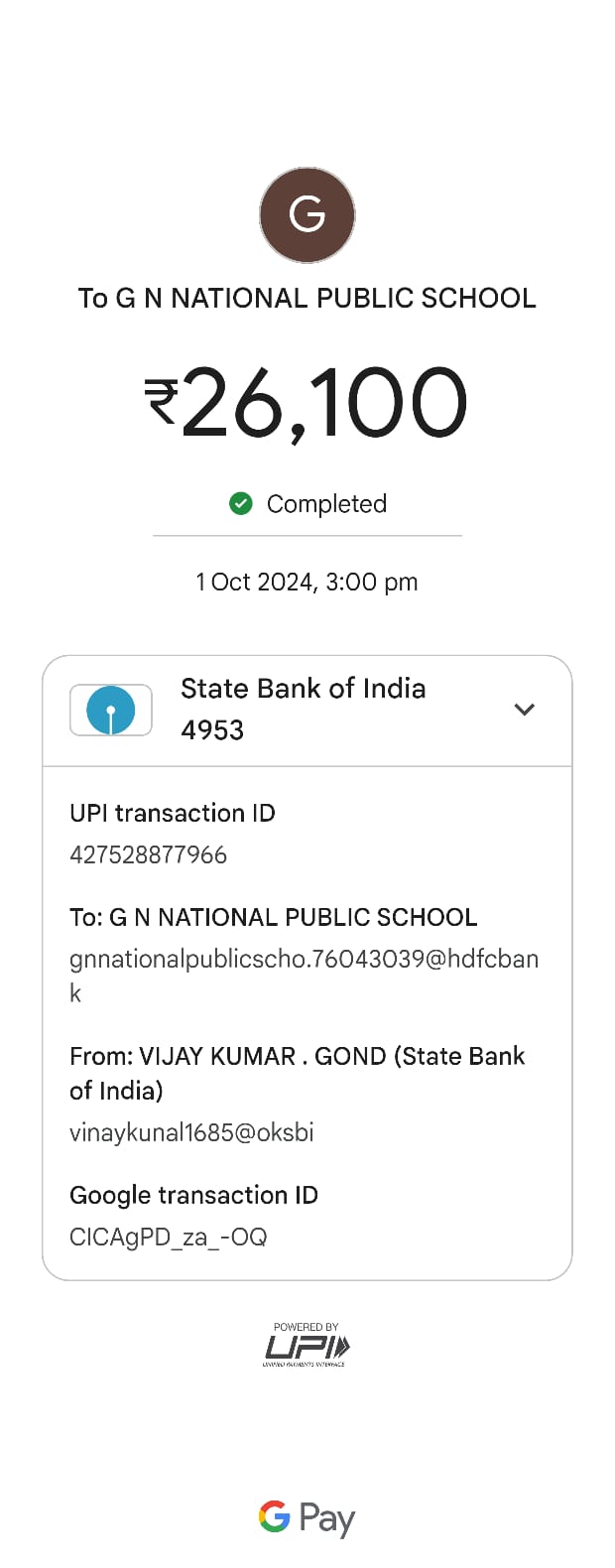Click the To G N NATIONAL PUBLIC SCHOOL heading
This screenshot has width=615, height=1568.
coord(307,298)
